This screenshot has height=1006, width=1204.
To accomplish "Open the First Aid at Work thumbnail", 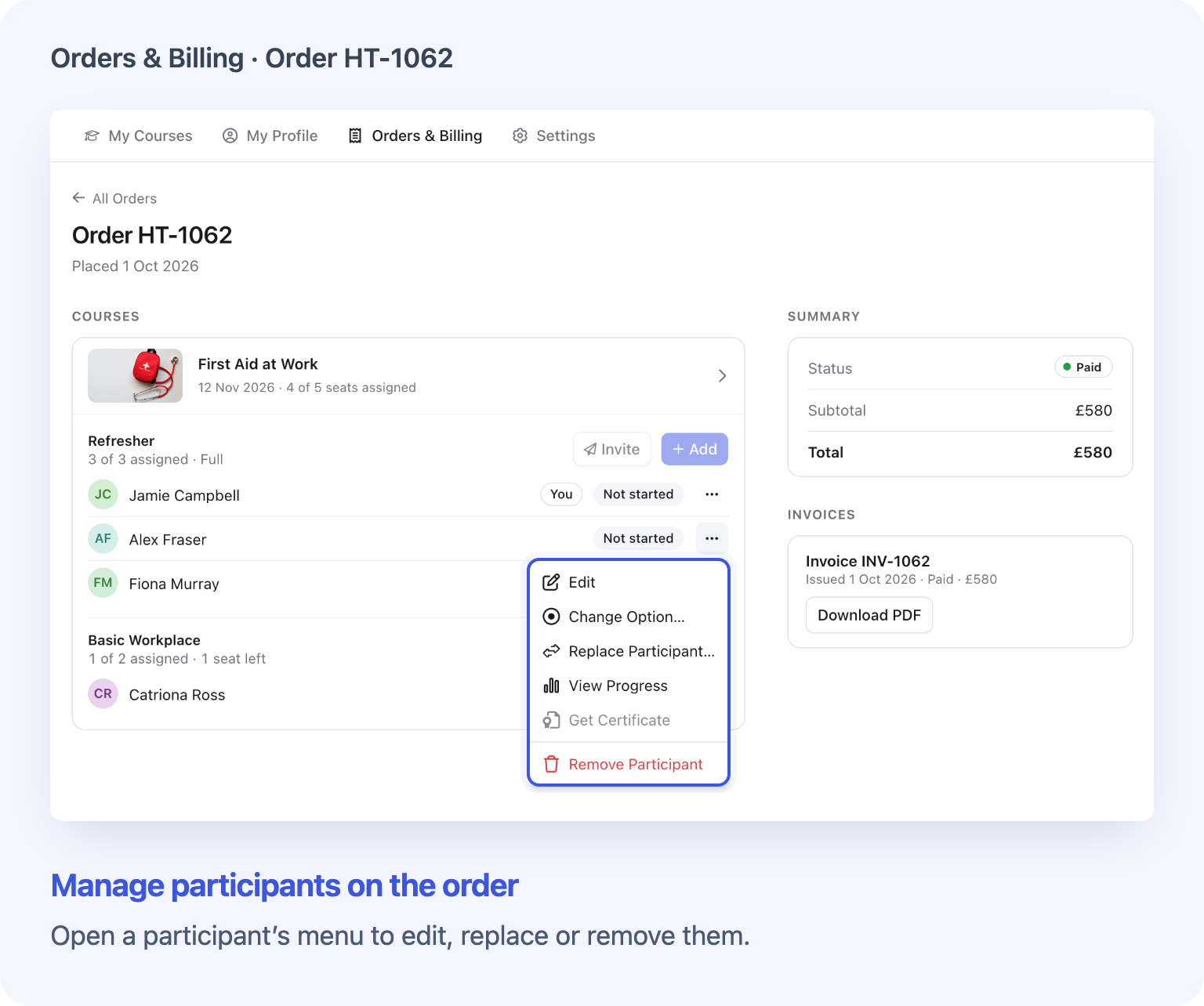I will [x=135, y=375].
